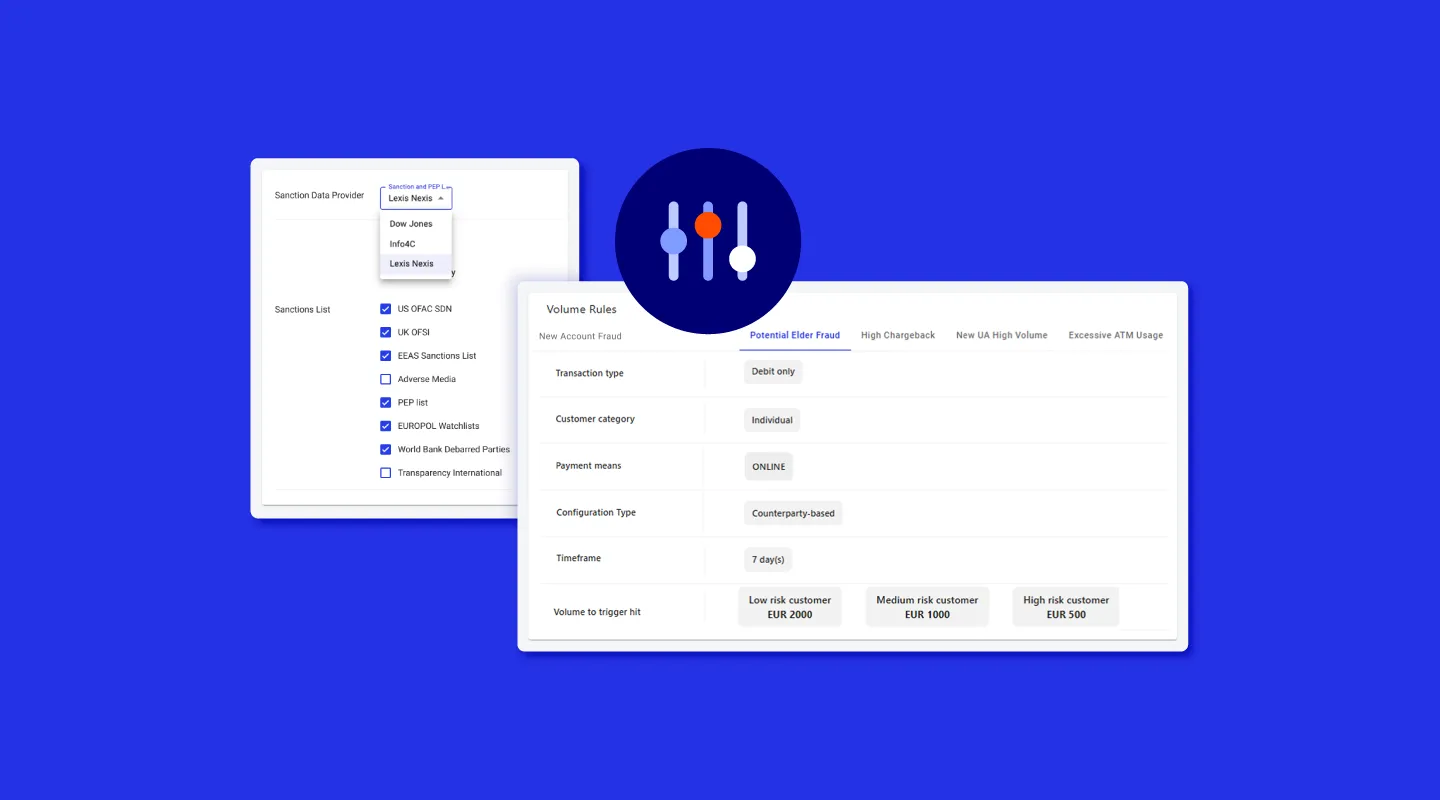The width and height of the screenshot is (1440, 800).
Task: Switch to the New Account Fraud tab
Action: coord(580,336)
